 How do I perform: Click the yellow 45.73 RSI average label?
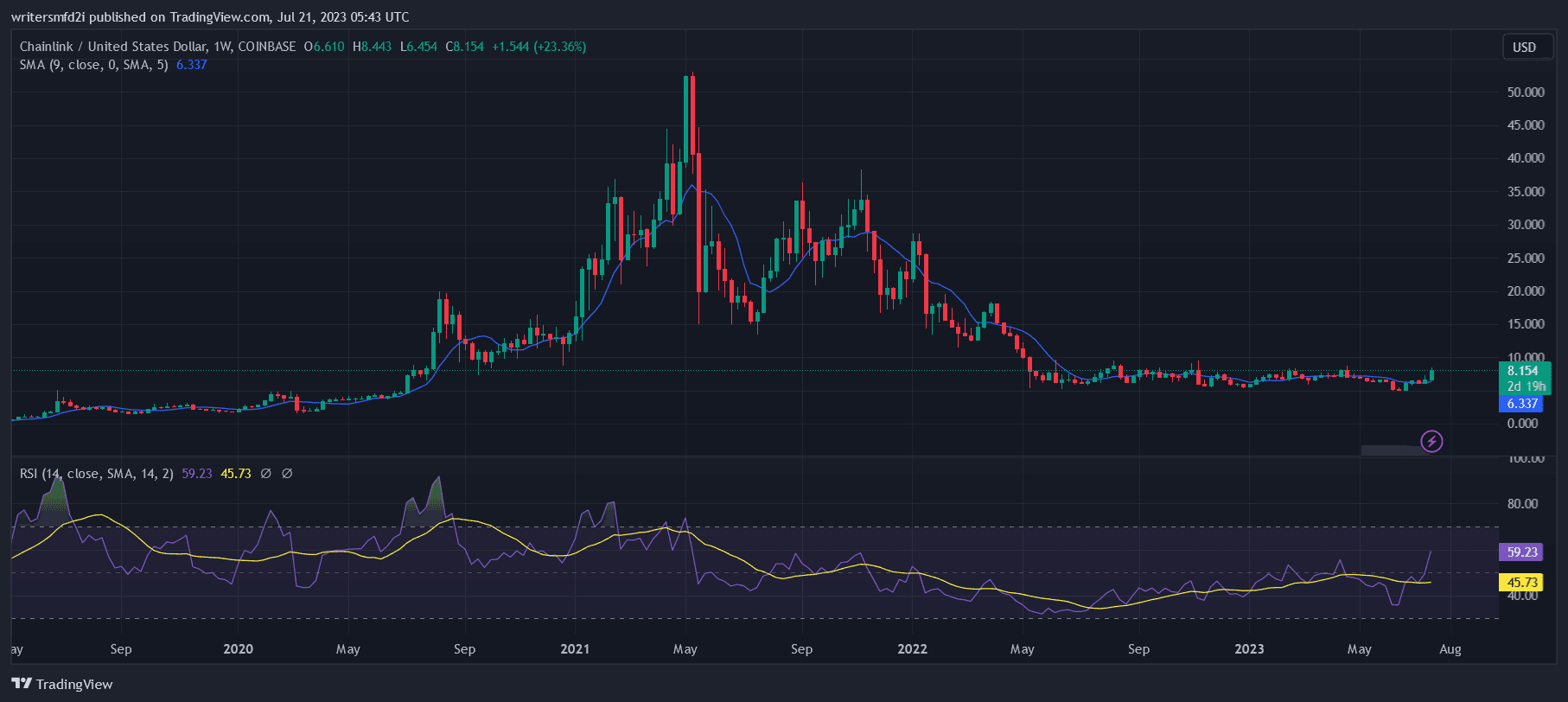pos(1522,583)
